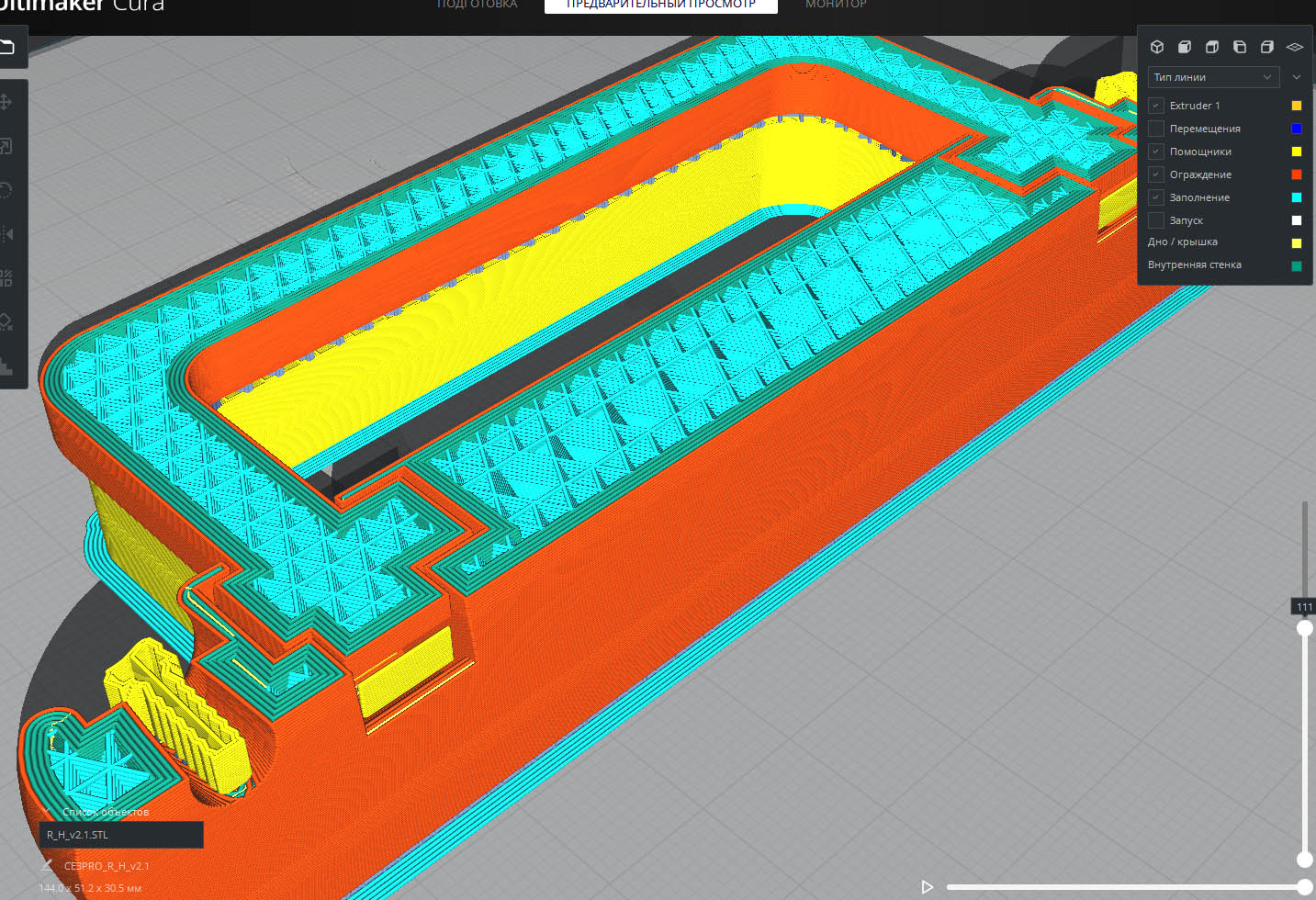Open the Тип линии color scheme dropdown
The width and height of the screenshot is (1316, 900).
click(x=1213, y=77)
